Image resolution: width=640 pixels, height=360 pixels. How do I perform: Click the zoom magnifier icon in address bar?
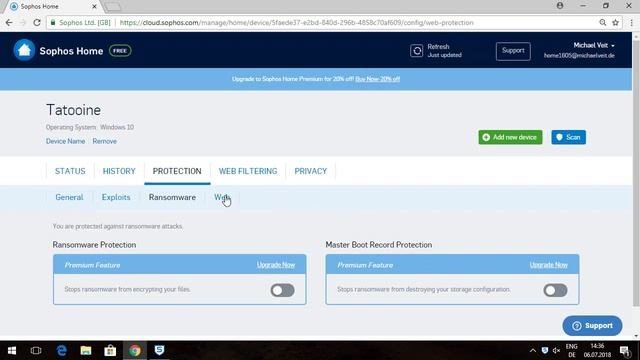[602, 22]
